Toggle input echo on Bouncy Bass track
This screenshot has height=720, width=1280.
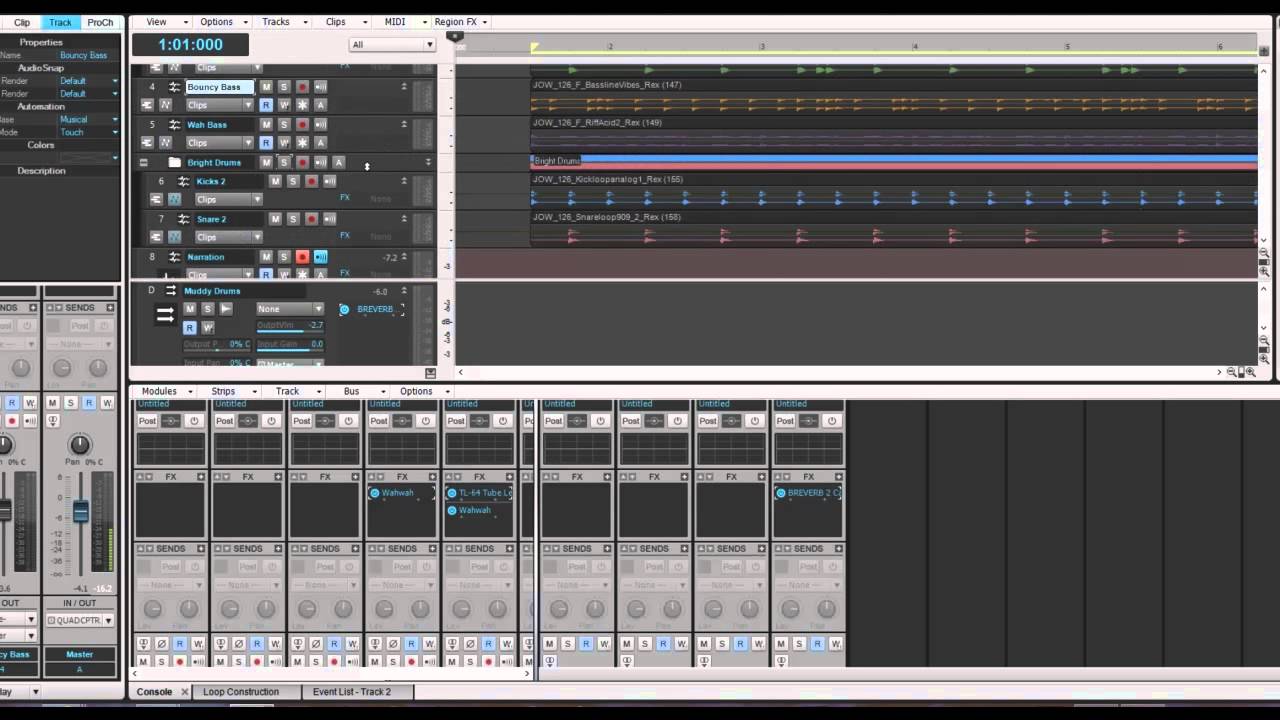tap(321, 87)
